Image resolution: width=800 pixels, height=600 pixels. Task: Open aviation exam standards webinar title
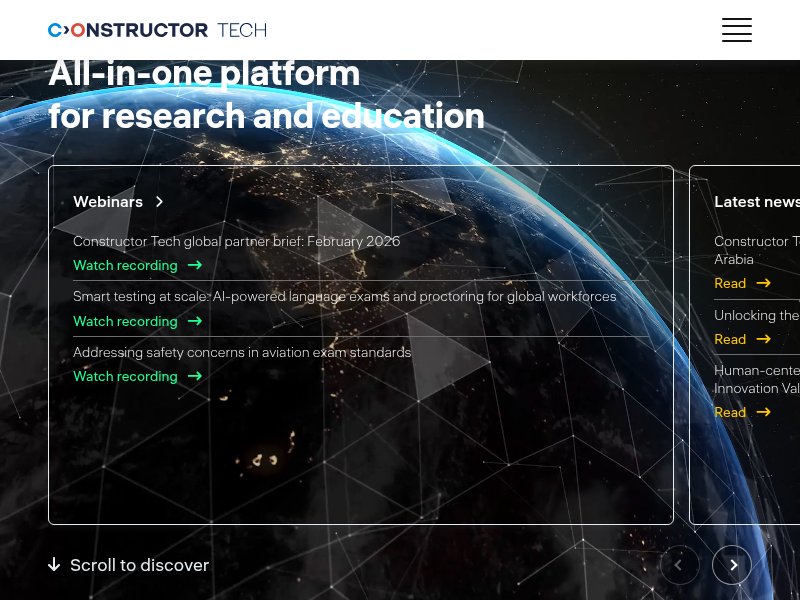pos(242,352)
